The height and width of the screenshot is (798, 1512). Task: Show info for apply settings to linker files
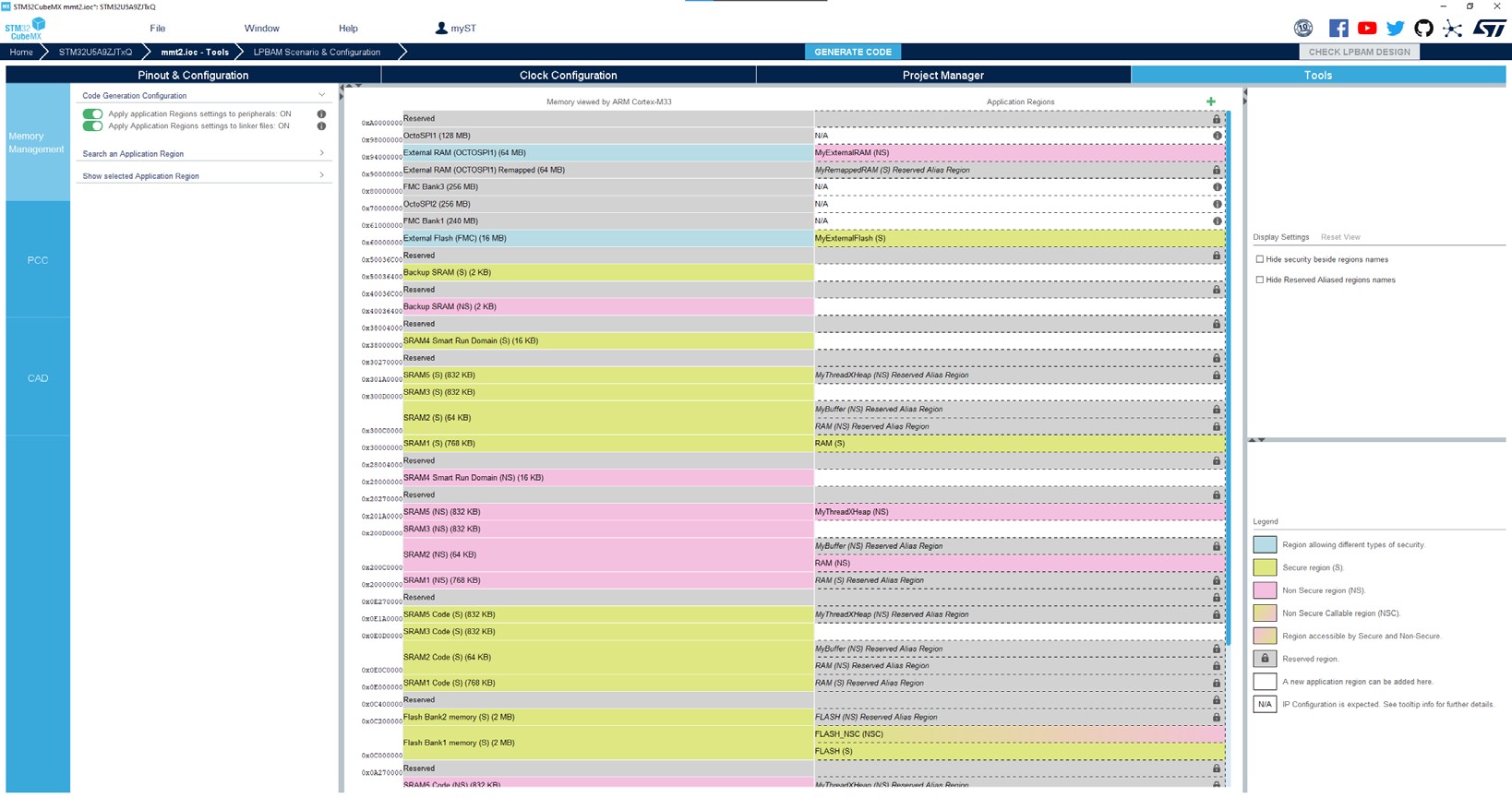point(321,126)
